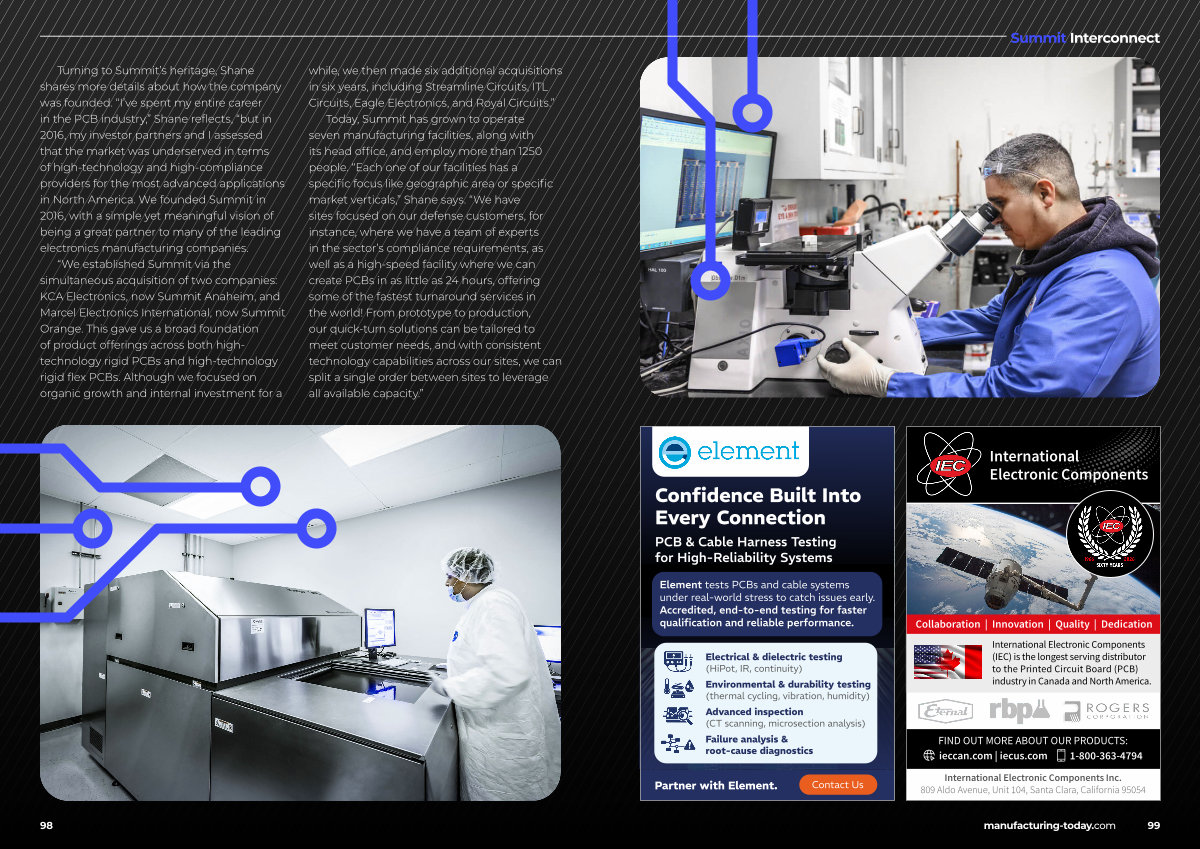Click the IEC sixty years laurel badge

tap(1110, 540)
